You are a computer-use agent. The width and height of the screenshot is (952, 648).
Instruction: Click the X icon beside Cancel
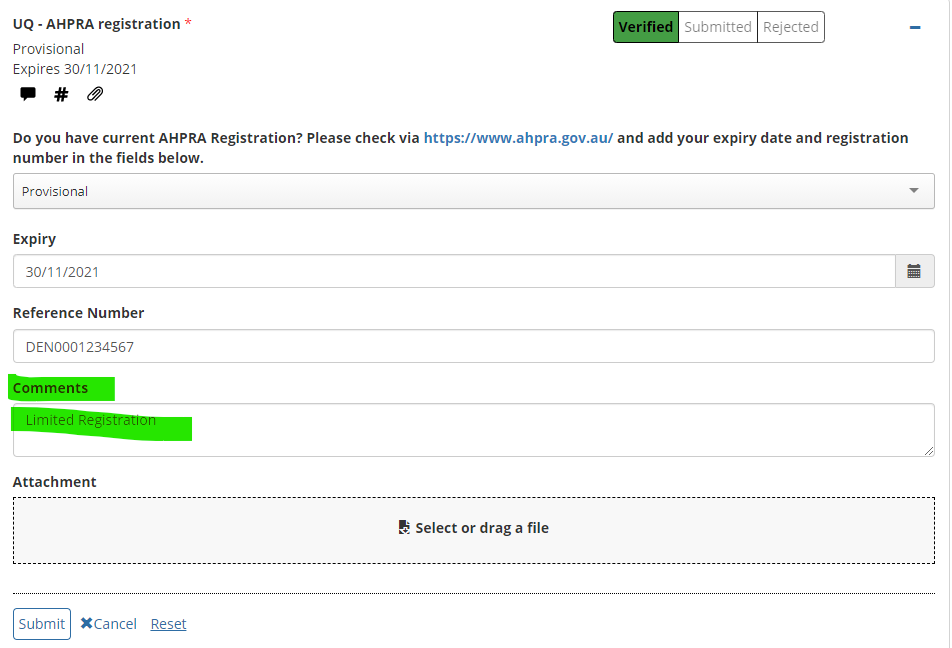click(87, 624)
